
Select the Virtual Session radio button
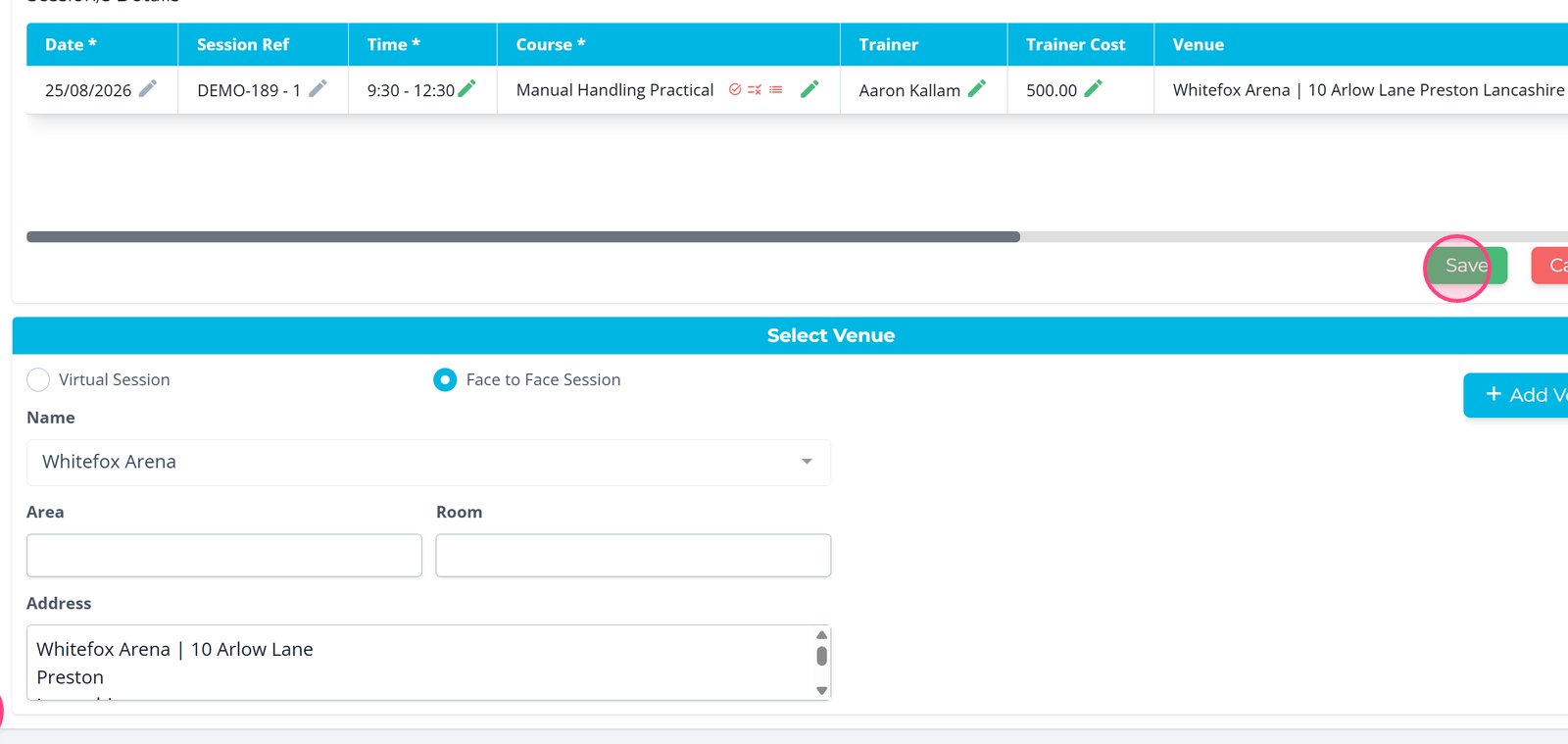pos(38,379)
